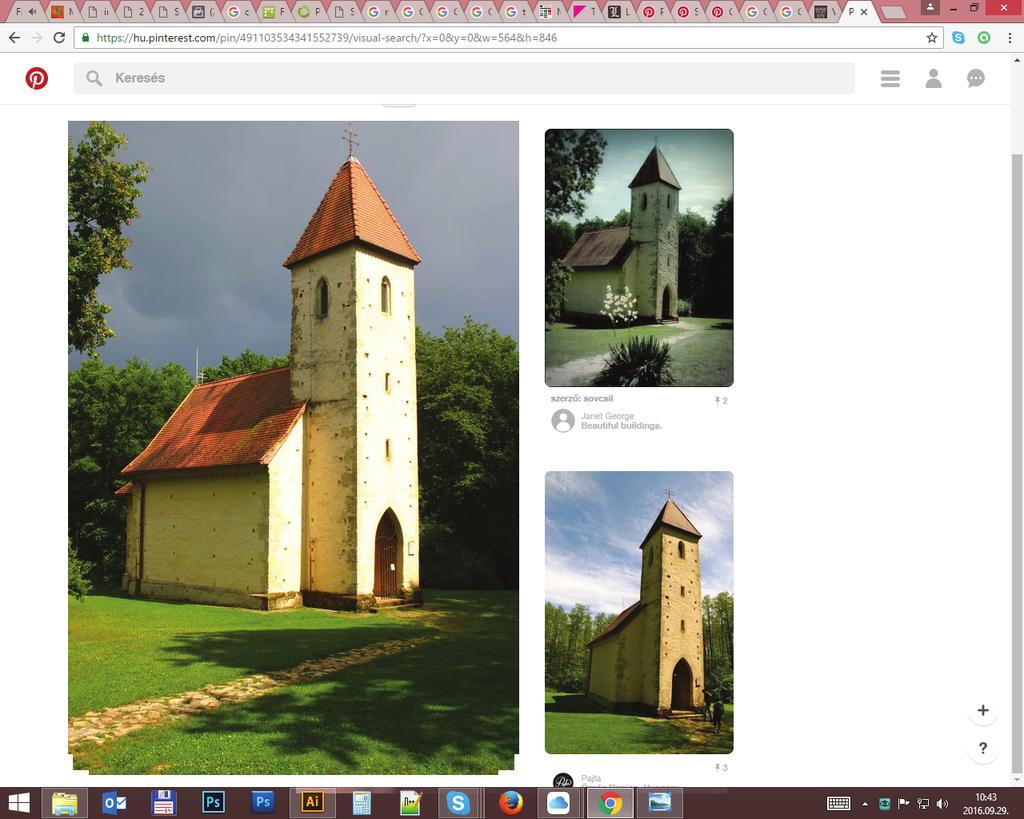Click the Skype extension icon in Chrome toolbar
1024x819 pixels.
click(x=958, y=38)
